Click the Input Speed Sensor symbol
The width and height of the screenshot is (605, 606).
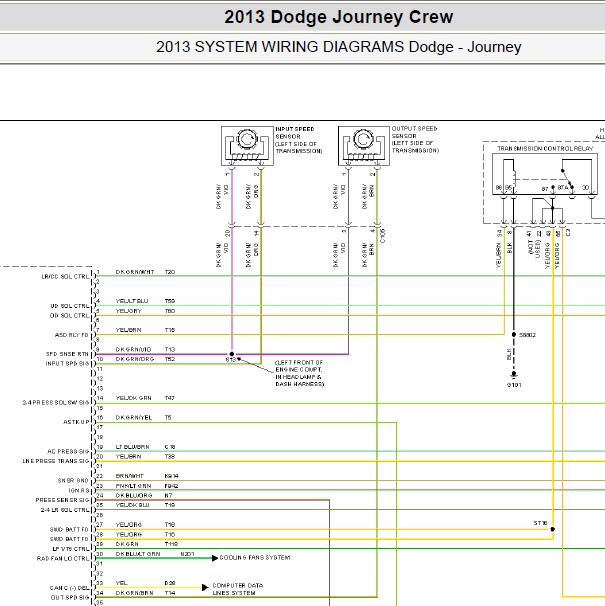click(x=247, y=146)
